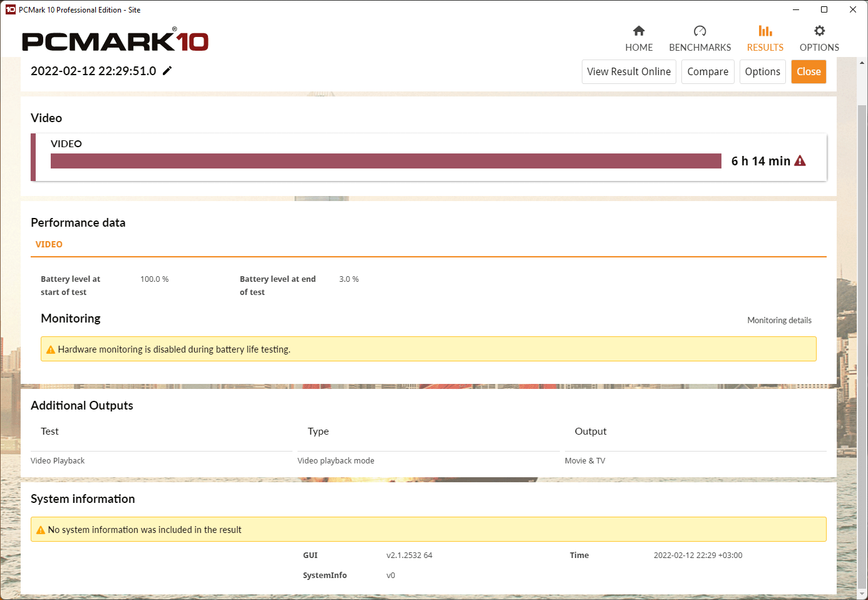Image resolution: width=868 pixels, height=600 pixels.
Task: Click warning icon in system information notice
Action: click(40, 530)
